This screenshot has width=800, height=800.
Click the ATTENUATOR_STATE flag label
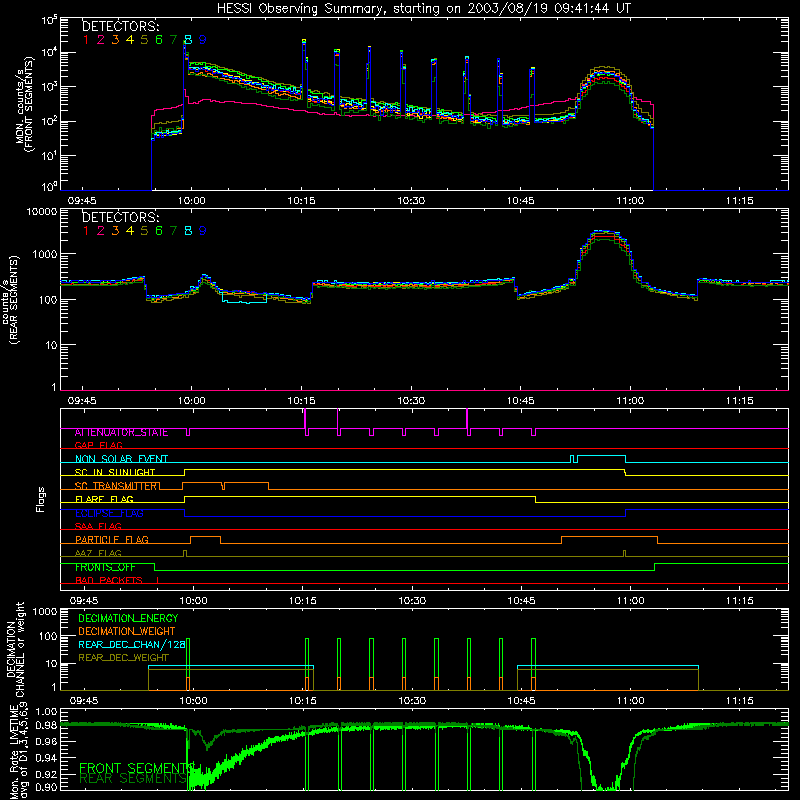[x=121, y=433]
